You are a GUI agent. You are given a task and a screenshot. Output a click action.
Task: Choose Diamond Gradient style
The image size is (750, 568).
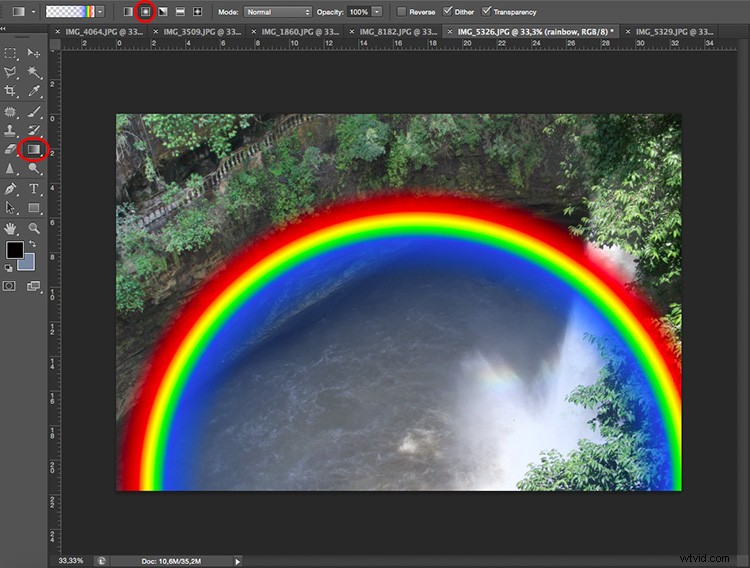[x=197, y=11]
